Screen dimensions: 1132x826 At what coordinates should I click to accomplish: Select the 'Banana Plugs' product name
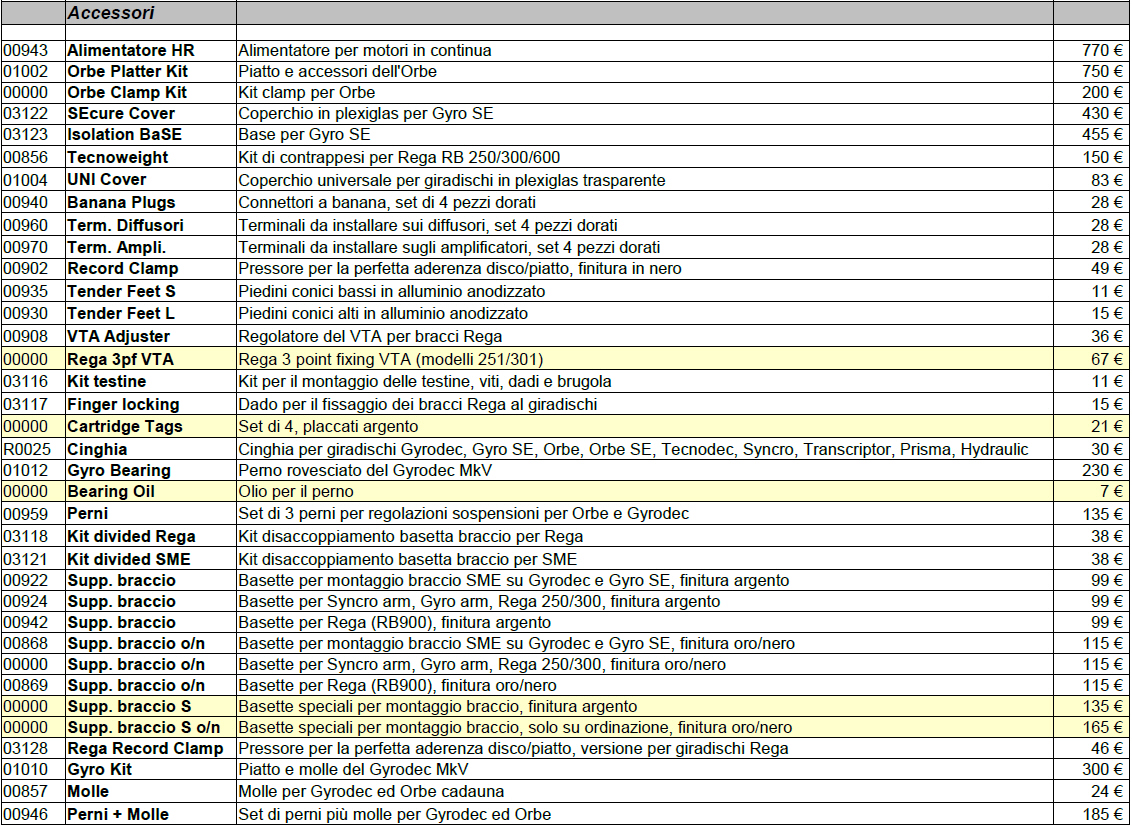121,202
